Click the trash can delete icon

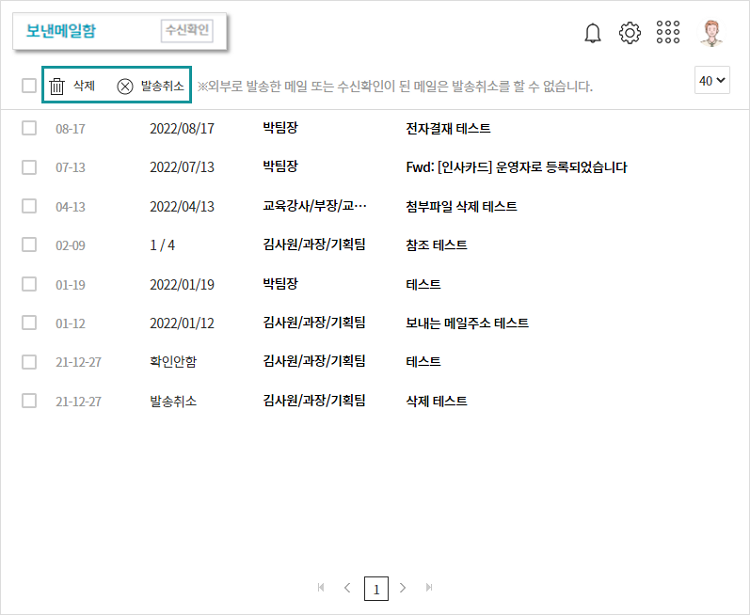[x=57, y=87]
